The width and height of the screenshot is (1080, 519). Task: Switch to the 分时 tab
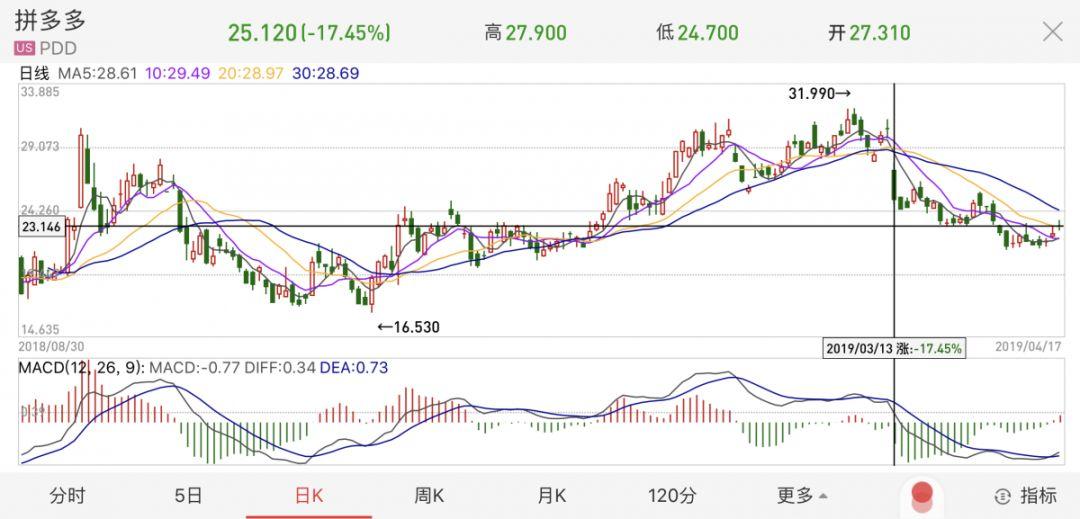tap(67, 495)
